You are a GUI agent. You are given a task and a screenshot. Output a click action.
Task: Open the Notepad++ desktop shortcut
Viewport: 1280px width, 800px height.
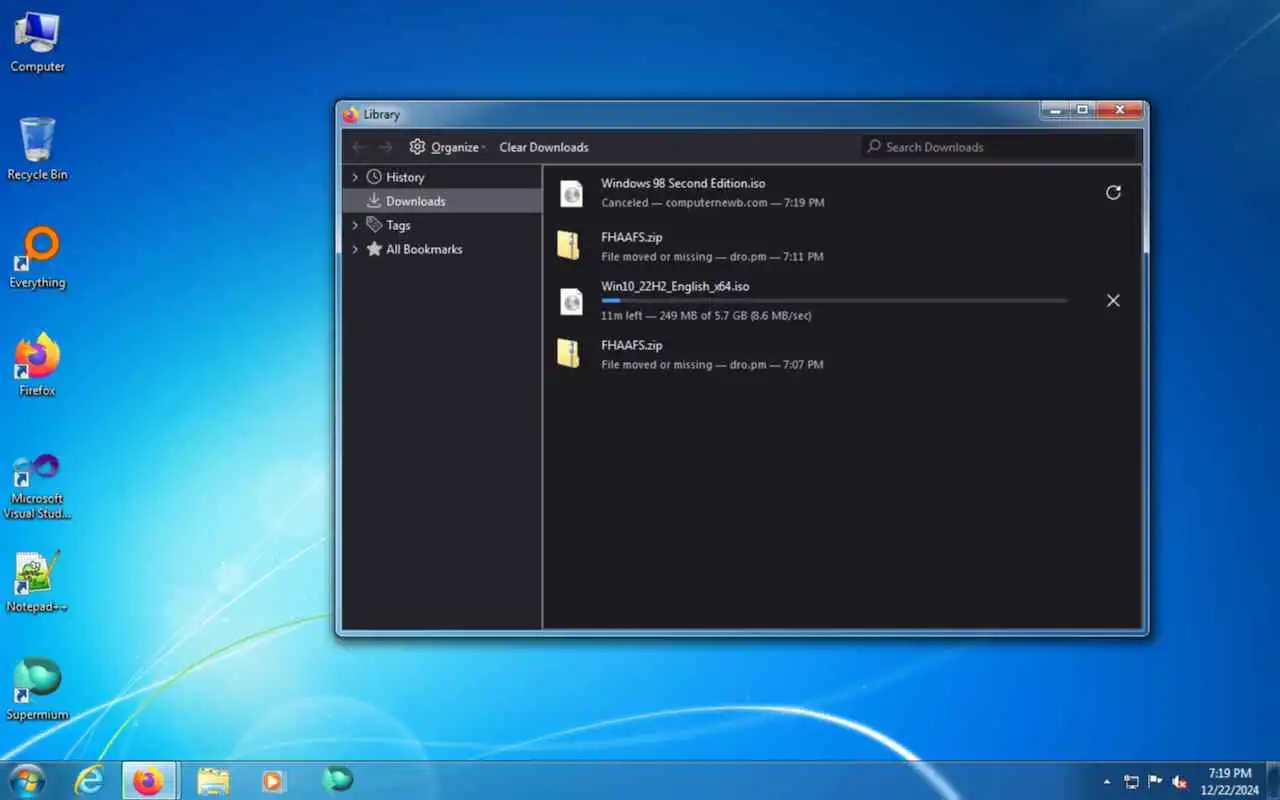tap(38, 581)
